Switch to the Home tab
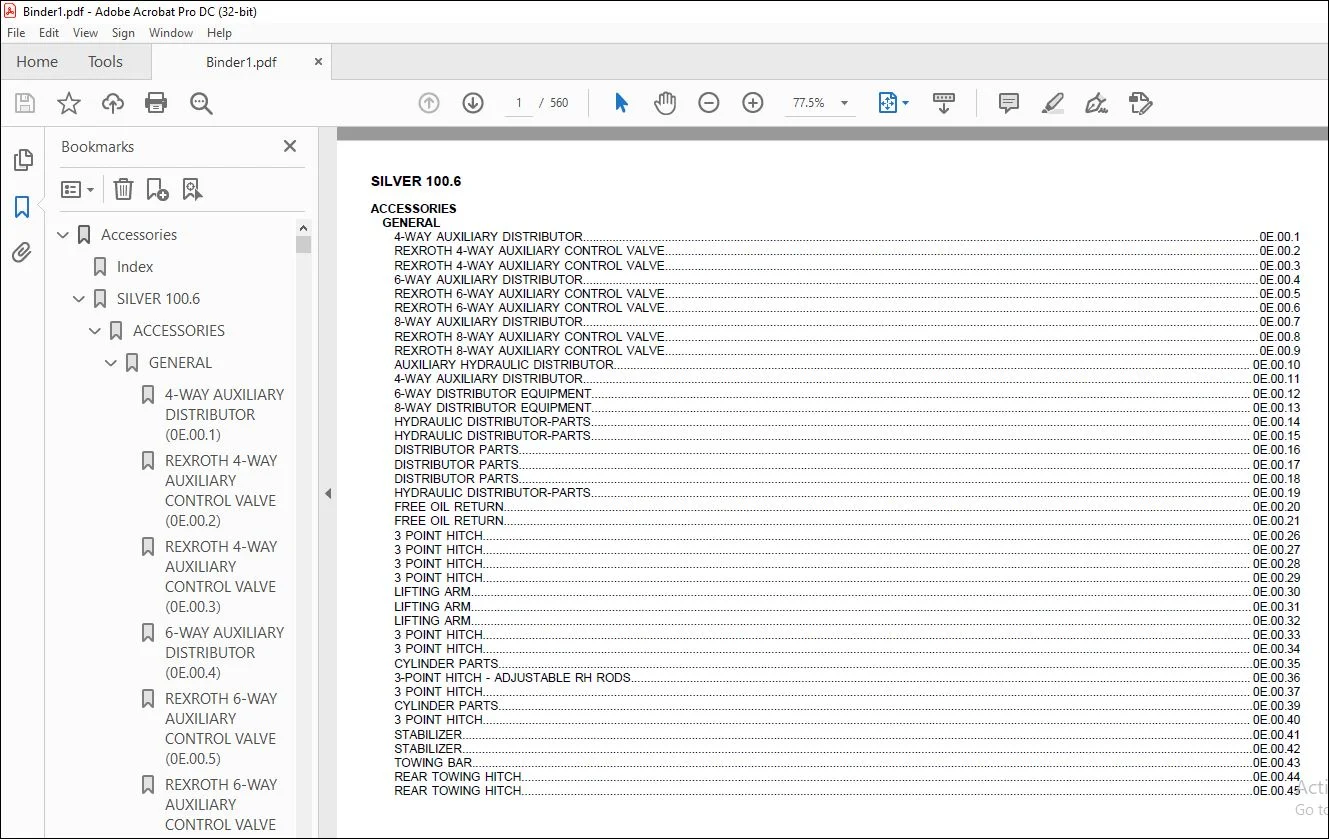 [x=37, y=62]
